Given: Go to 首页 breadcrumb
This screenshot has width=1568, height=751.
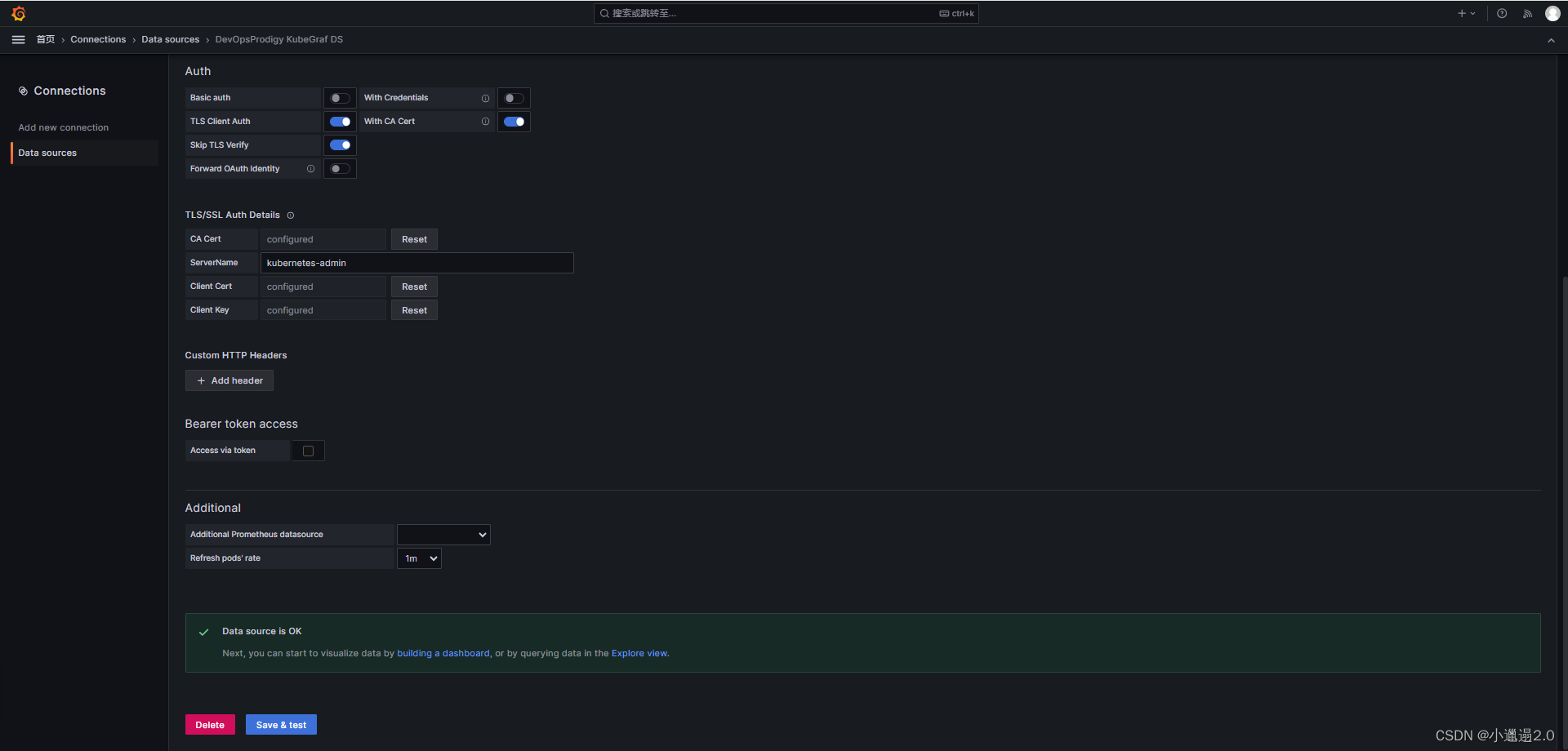Looking at the screenshot, I should click(x=46, y=39).
